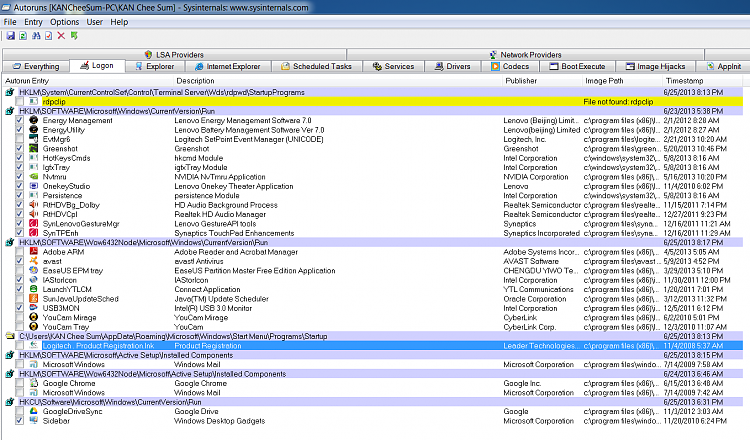This screenshot has width=750, height=440.
Task: Click the Adobe ARM icon
Action: point(33,252)
